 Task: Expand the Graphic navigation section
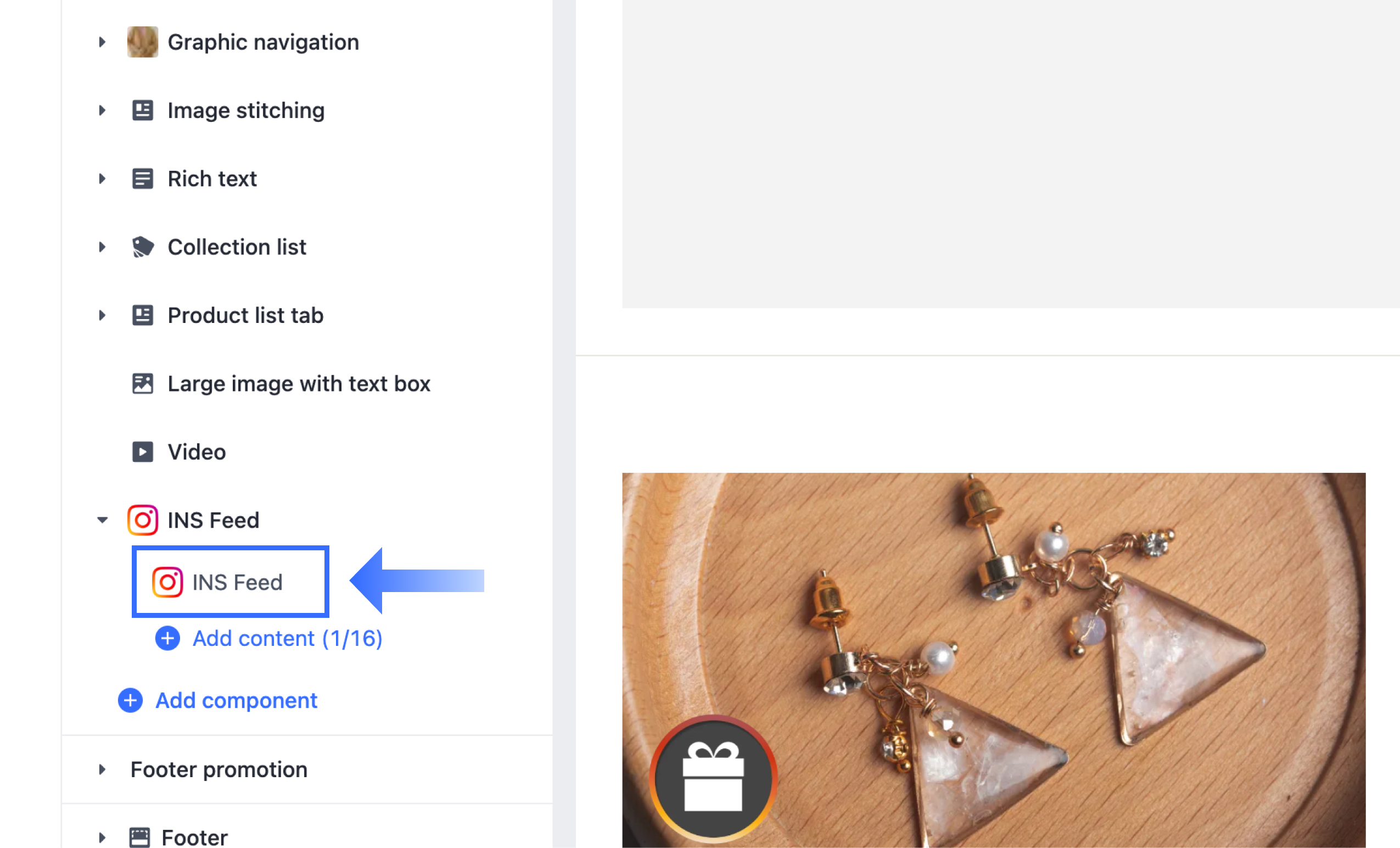pos(102,42)
